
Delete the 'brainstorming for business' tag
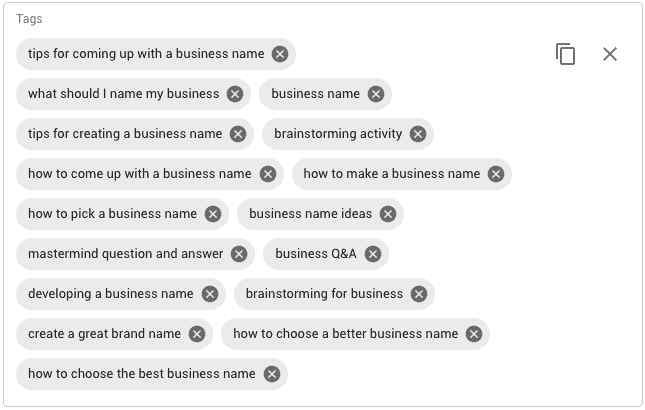click(419, 294)
